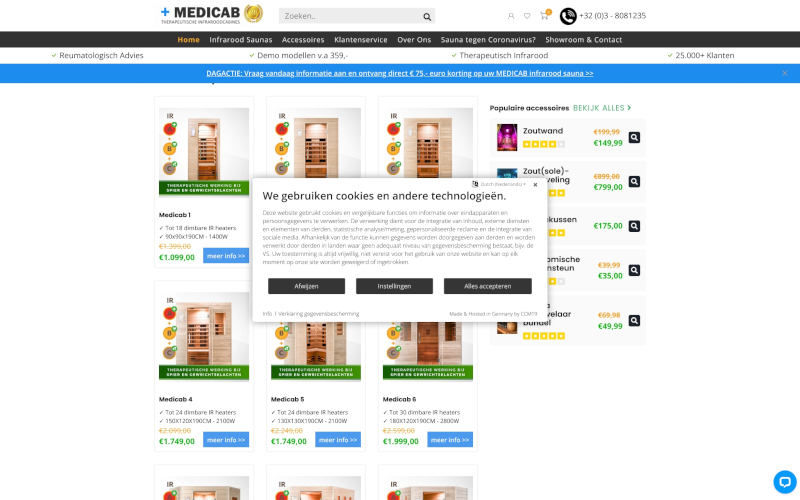800x500 pixels.
Task: Open the wishlist heart icon
Action: (527, 16)
